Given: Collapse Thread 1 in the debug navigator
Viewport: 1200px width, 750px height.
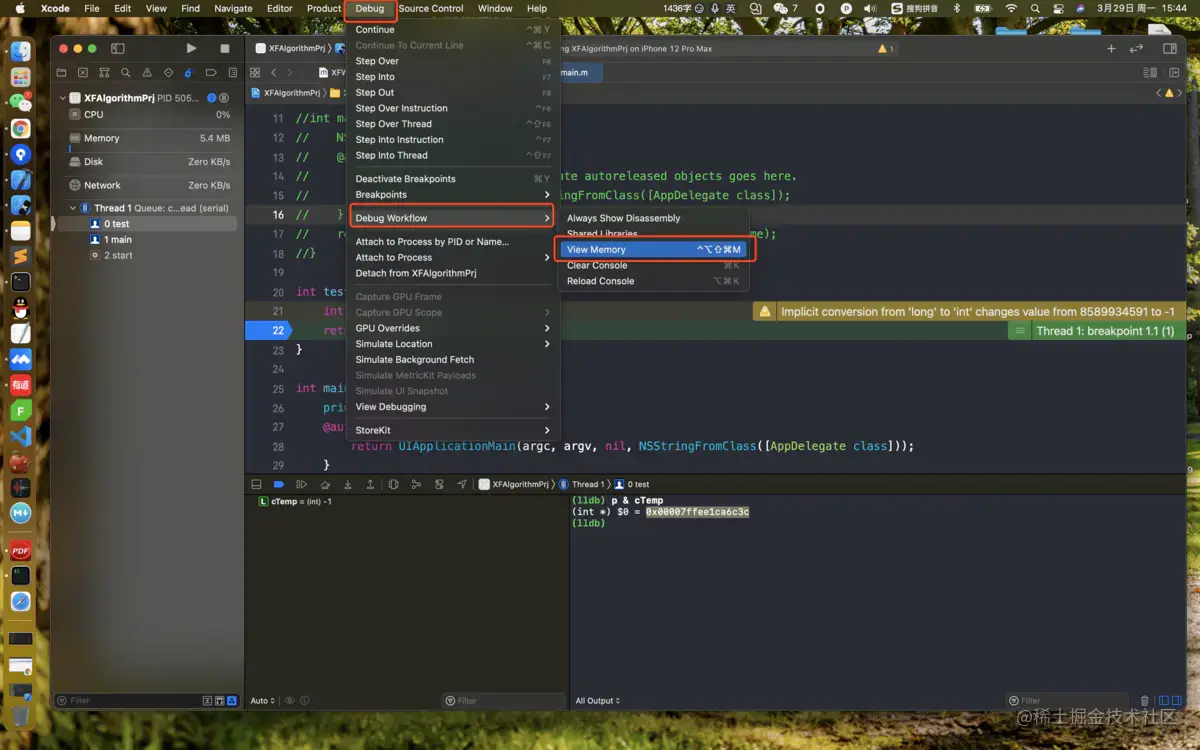Looking at the screenshot, I should 72,208.
